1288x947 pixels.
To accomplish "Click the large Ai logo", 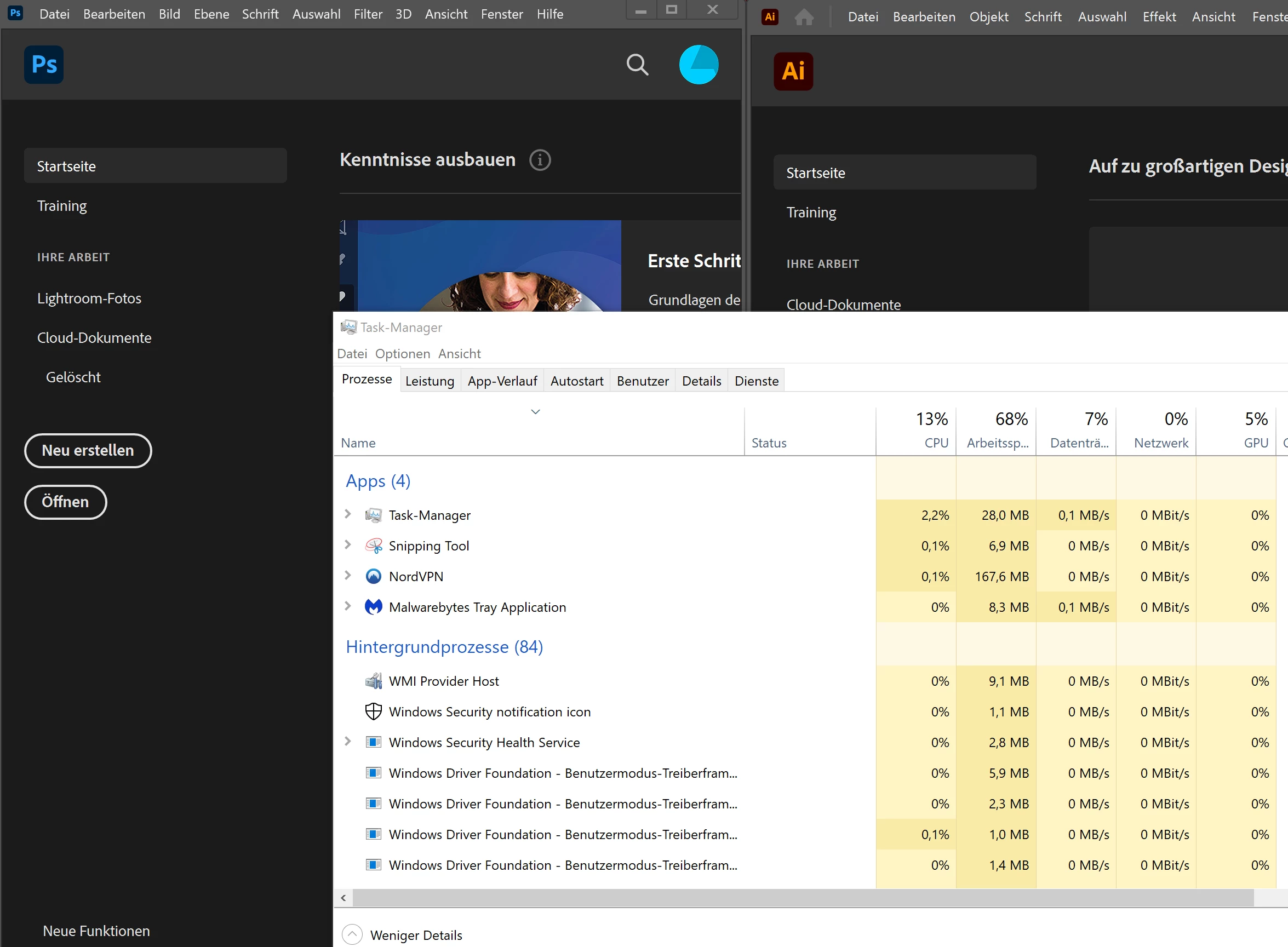I will tap(793, 71).
